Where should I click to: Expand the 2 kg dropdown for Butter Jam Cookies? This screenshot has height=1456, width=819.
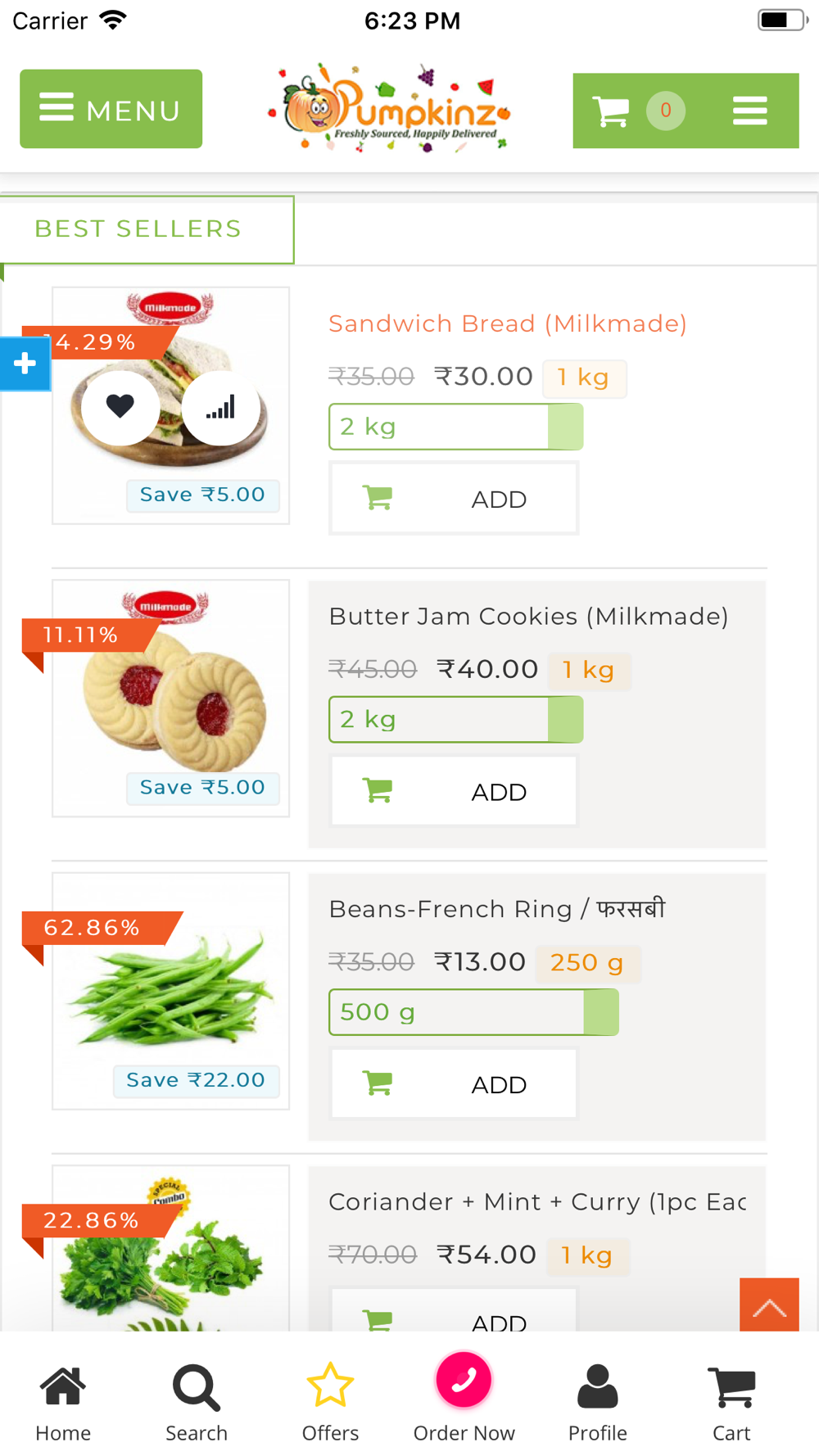[x=456, y=720]
